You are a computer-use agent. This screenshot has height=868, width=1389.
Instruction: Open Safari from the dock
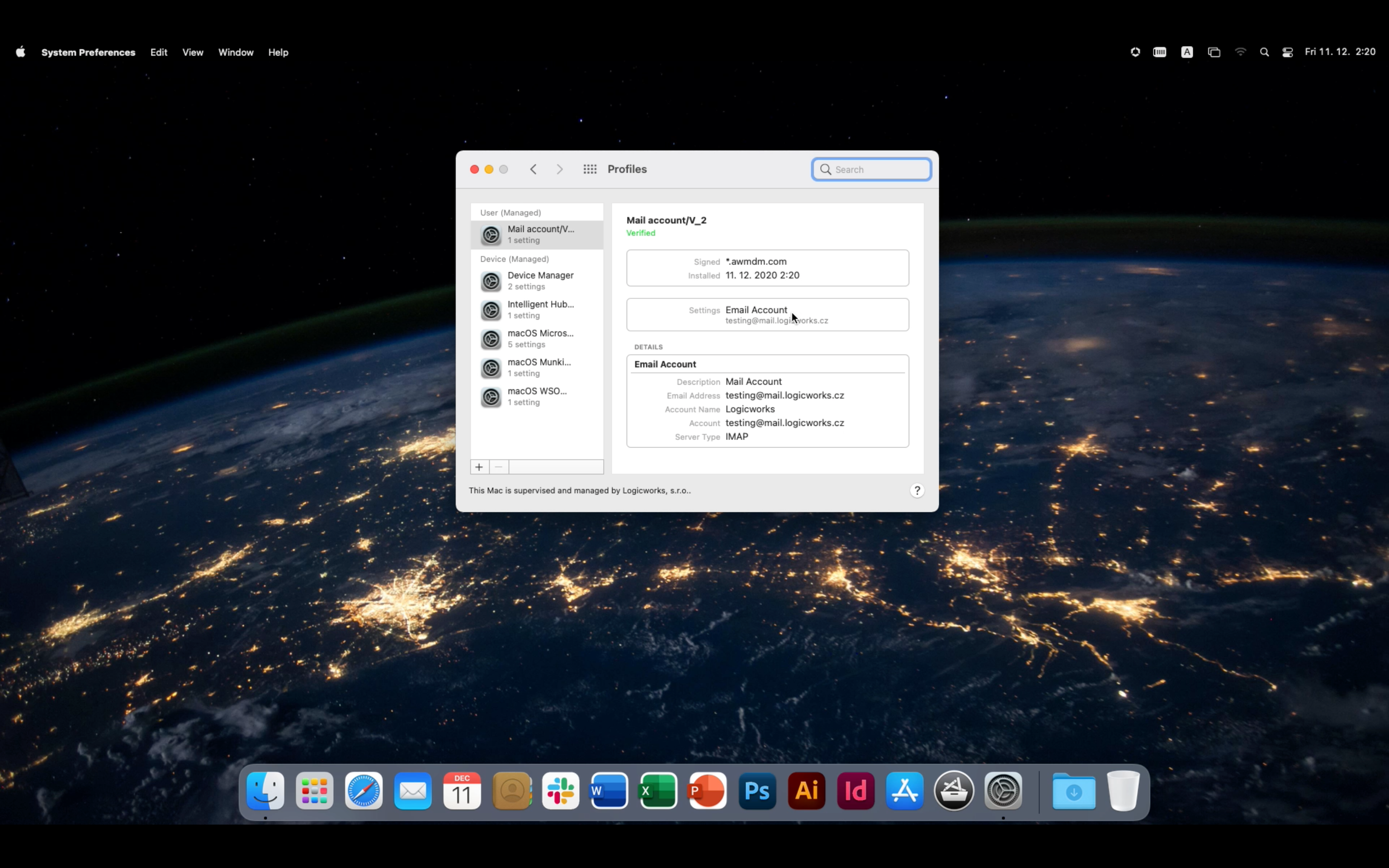364,791
